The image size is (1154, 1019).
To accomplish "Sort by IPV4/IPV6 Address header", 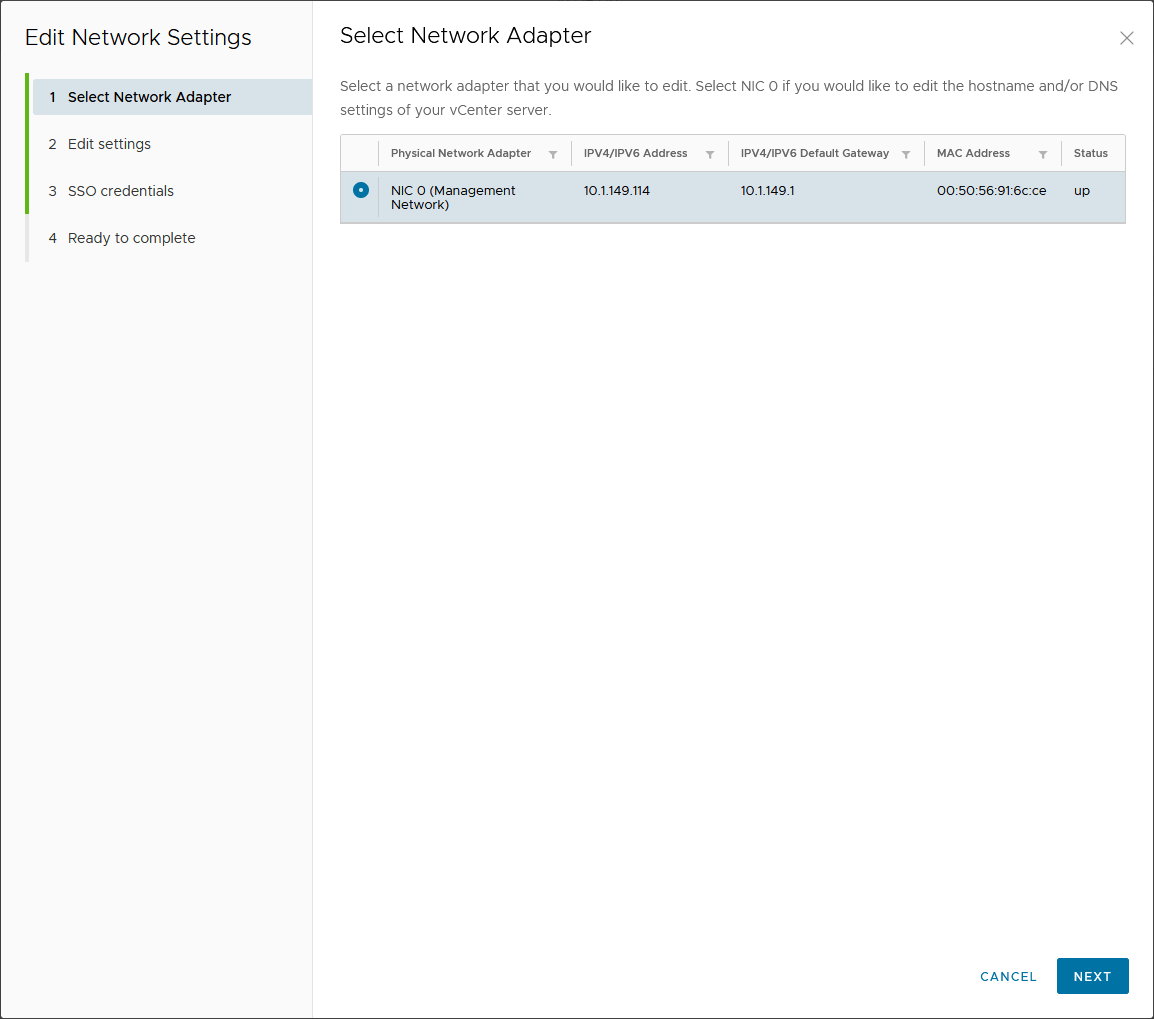I will [636, 154].
